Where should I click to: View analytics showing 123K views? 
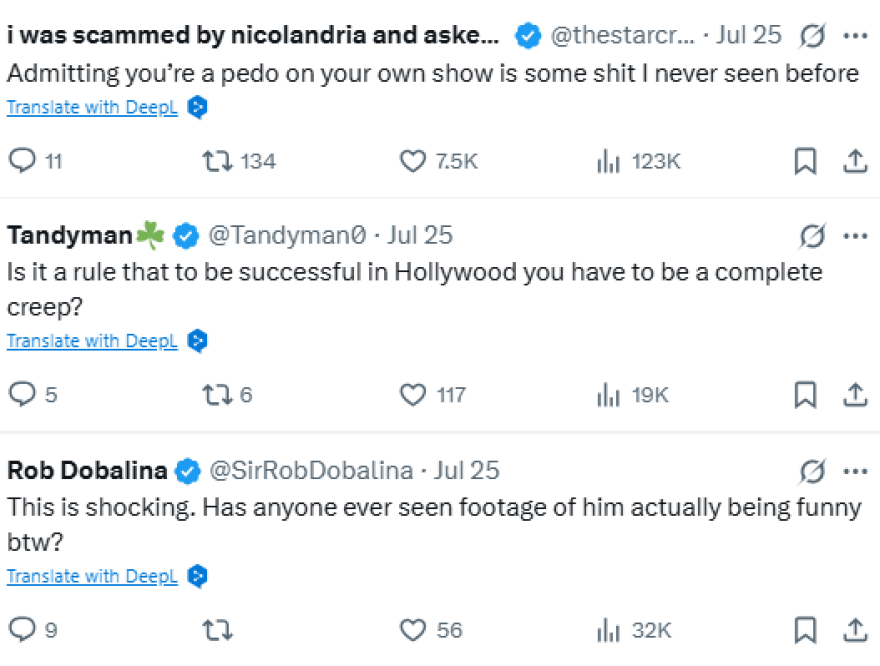pos(608,160)
